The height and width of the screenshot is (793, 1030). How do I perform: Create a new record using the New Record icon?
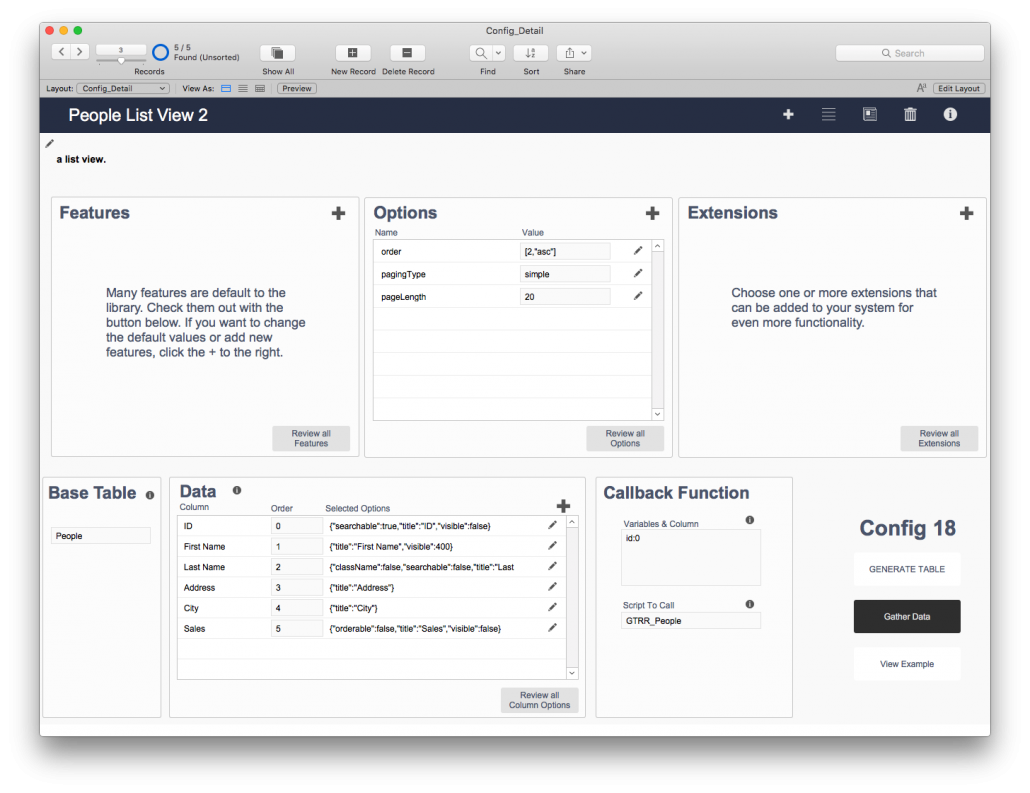point(353,52)
